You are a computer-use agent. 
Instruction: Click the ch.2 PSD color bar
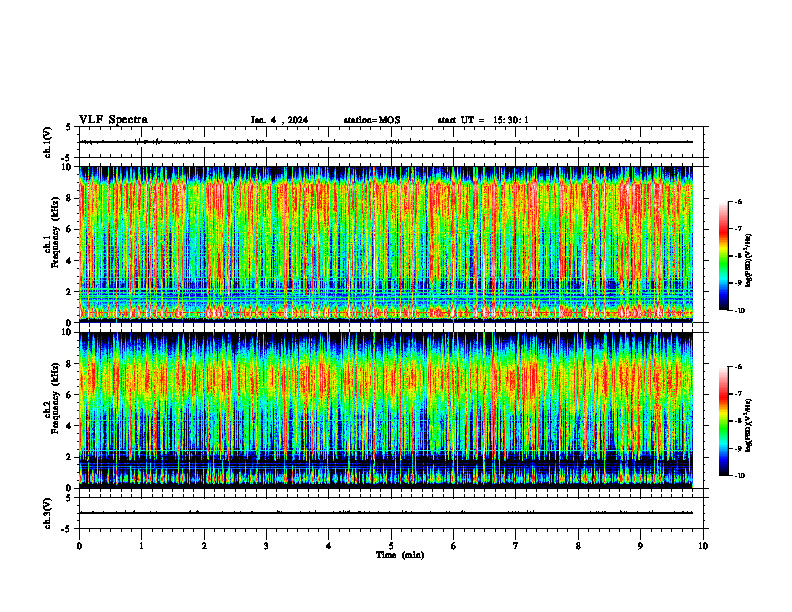tap(723, 421)
